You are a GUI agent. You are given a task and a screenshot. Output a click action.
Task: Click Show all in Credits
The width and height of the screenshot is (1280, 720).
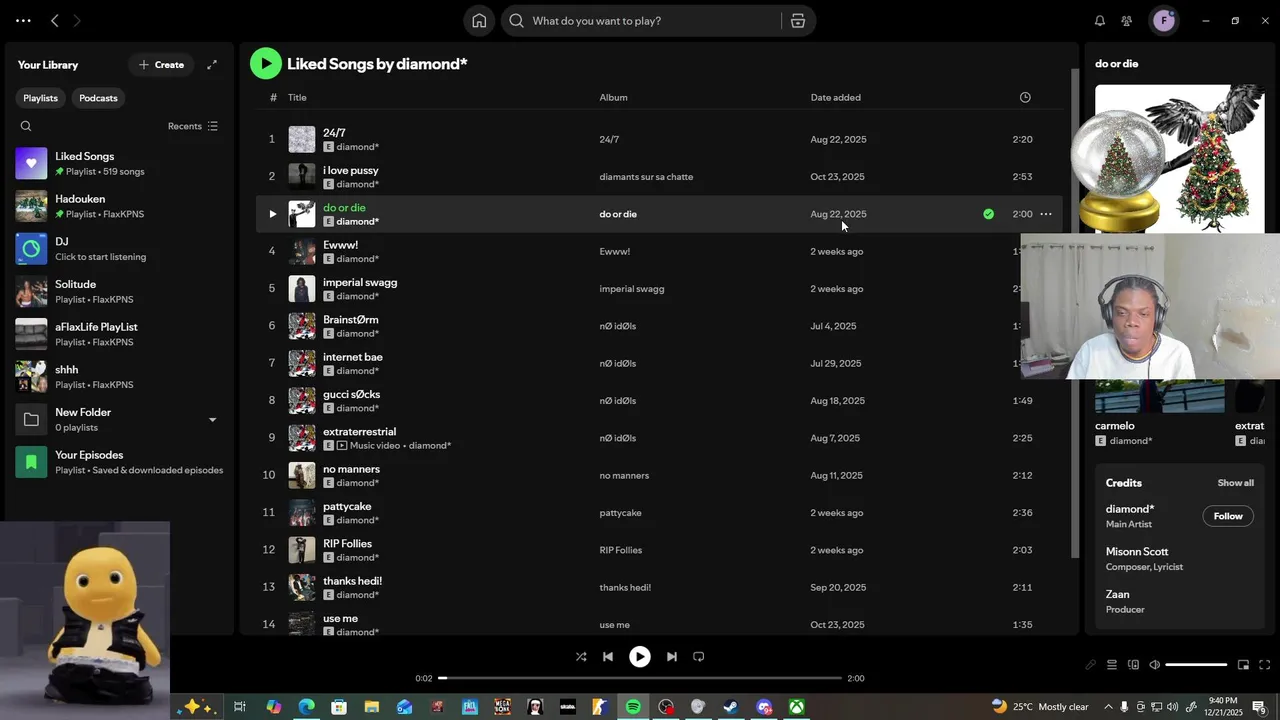1235,483
